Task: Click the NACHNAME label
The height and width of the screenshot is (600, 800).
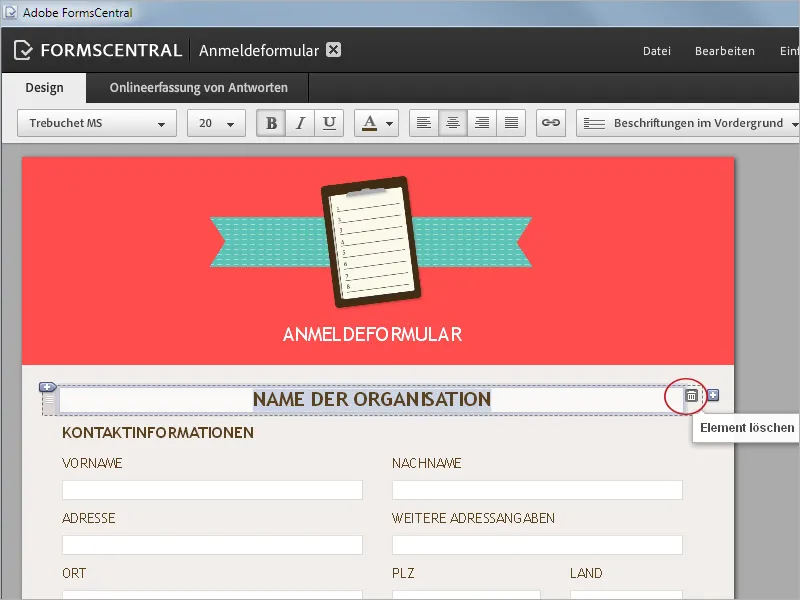Action: (427, 463)
